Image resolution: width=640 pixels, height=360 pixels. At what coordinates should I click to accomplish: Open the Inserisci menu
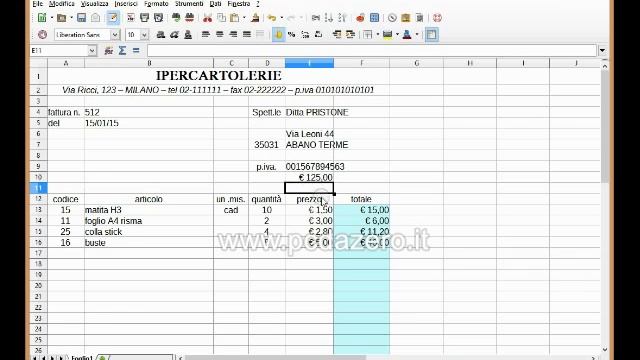pos(126,4)
